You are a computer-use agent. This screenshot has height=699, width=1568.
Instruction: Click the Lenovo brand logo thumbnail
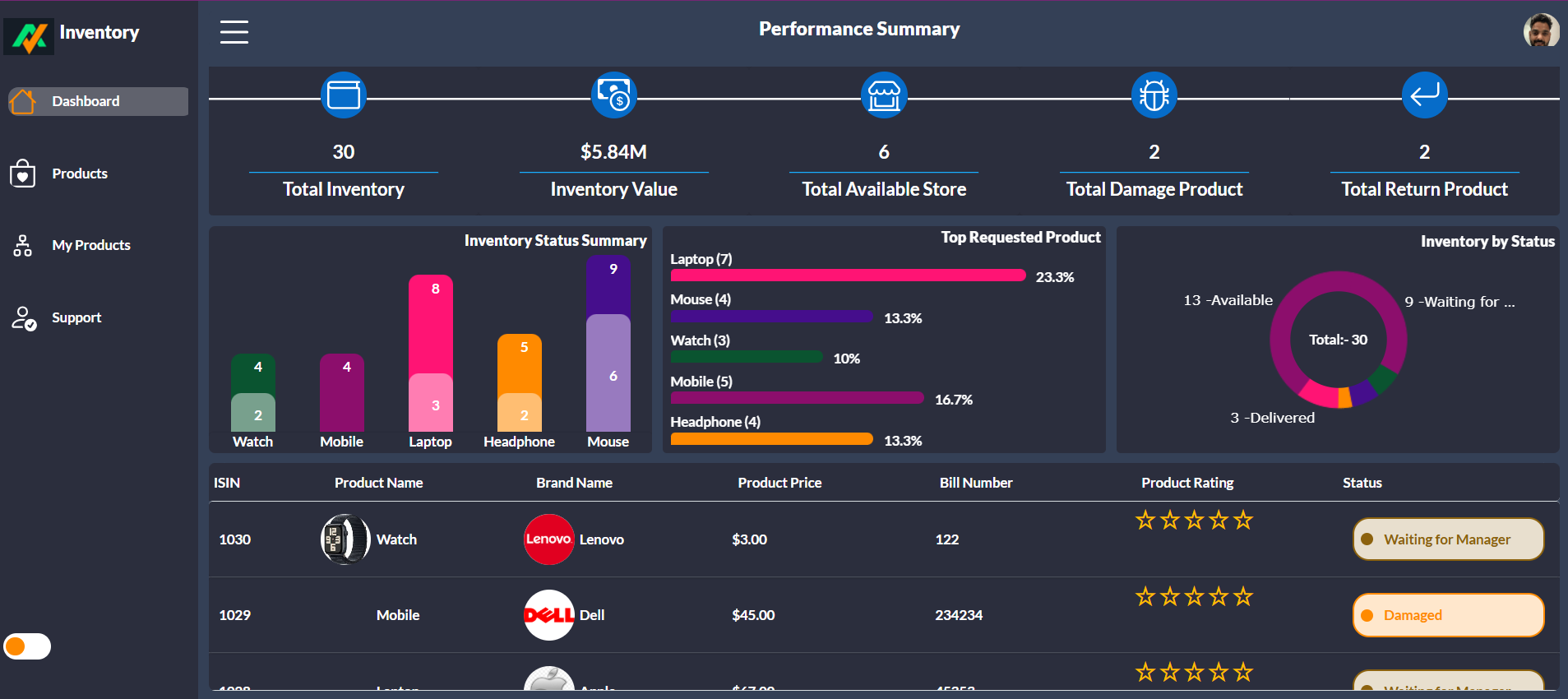(x=548, y=539)
